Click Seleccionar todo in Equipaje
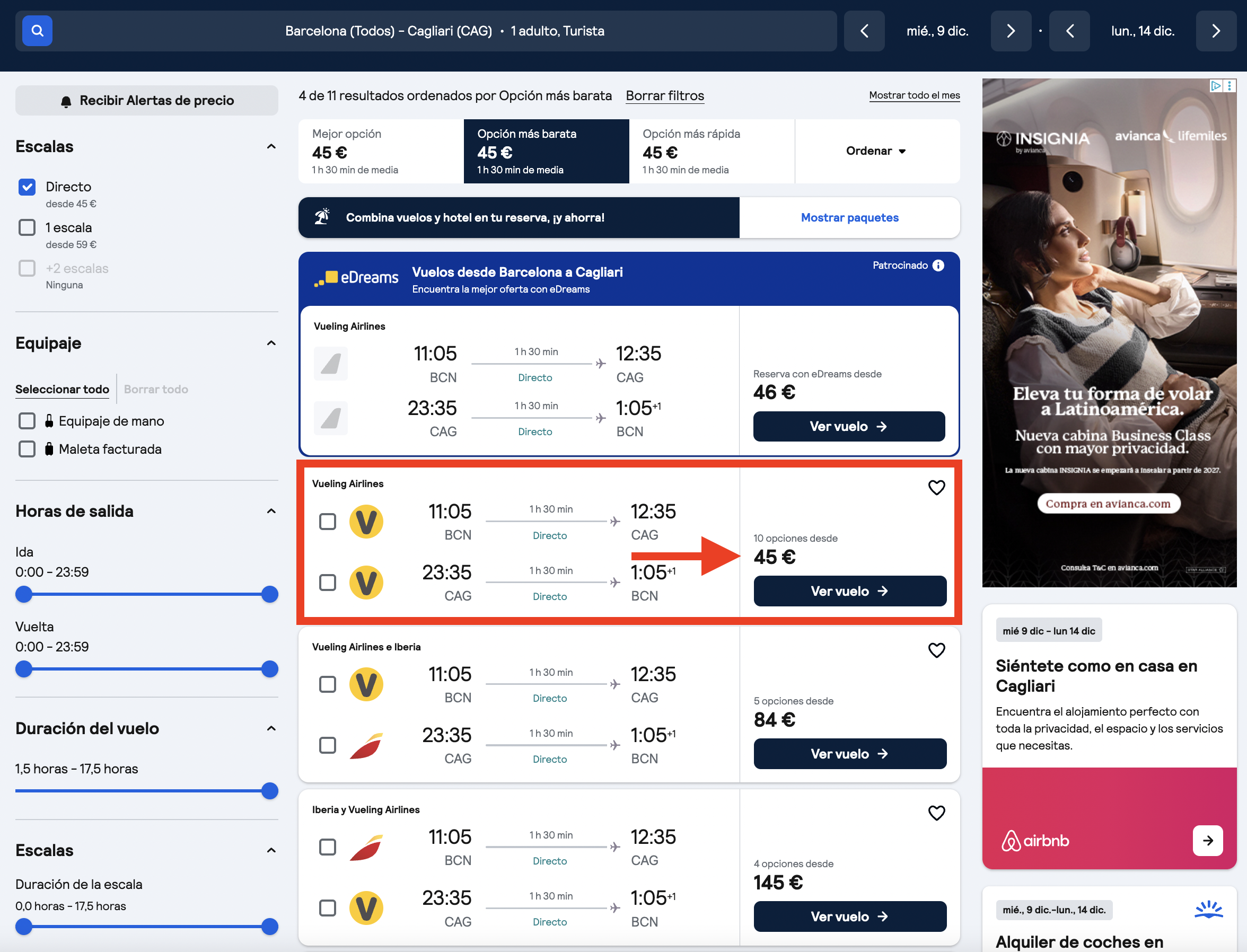The image size is (1247, 952). (63, 389)
